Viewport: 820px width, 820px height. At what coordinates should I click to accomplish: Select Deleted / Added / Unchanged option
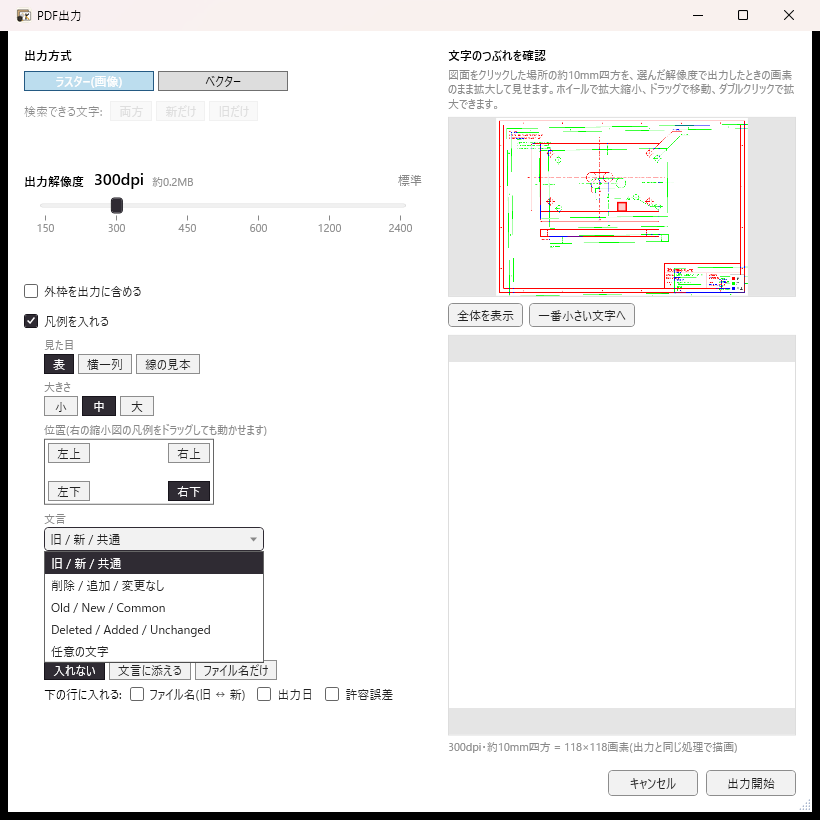pyautogui.click(x=154, y=630)
